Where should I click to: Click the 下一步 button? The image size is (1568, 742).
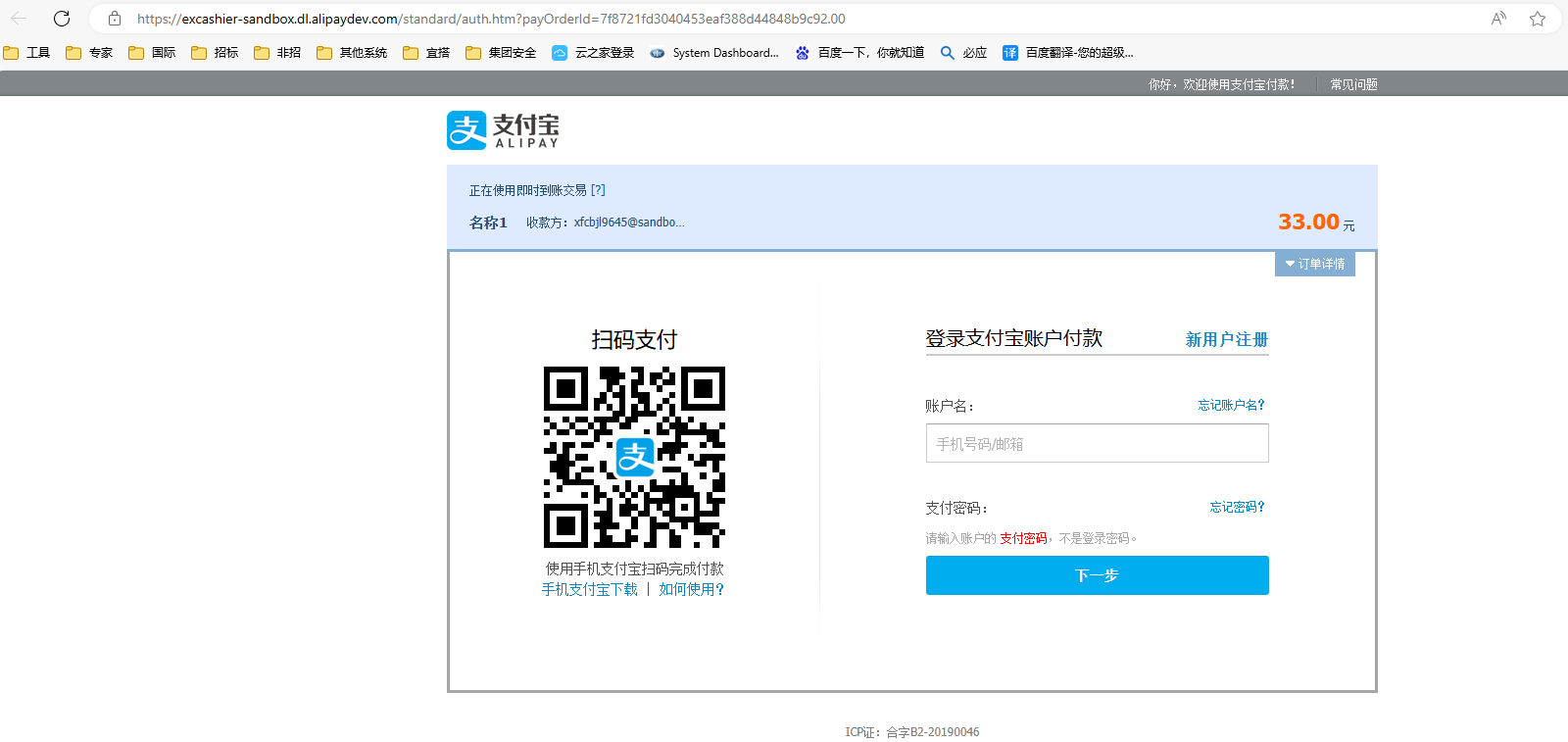click(x=1098, y=575)
